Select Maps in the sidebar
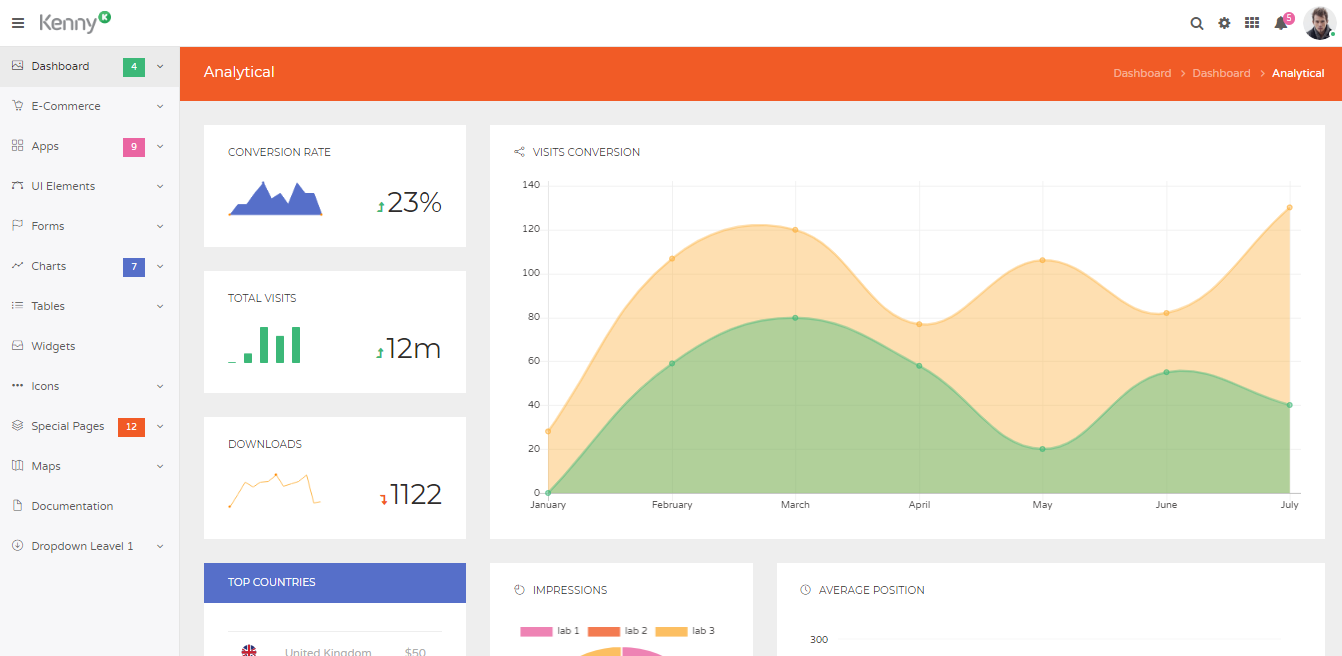Image resolution: width=1342 pixels, height=656 pixels. point(46,466)
